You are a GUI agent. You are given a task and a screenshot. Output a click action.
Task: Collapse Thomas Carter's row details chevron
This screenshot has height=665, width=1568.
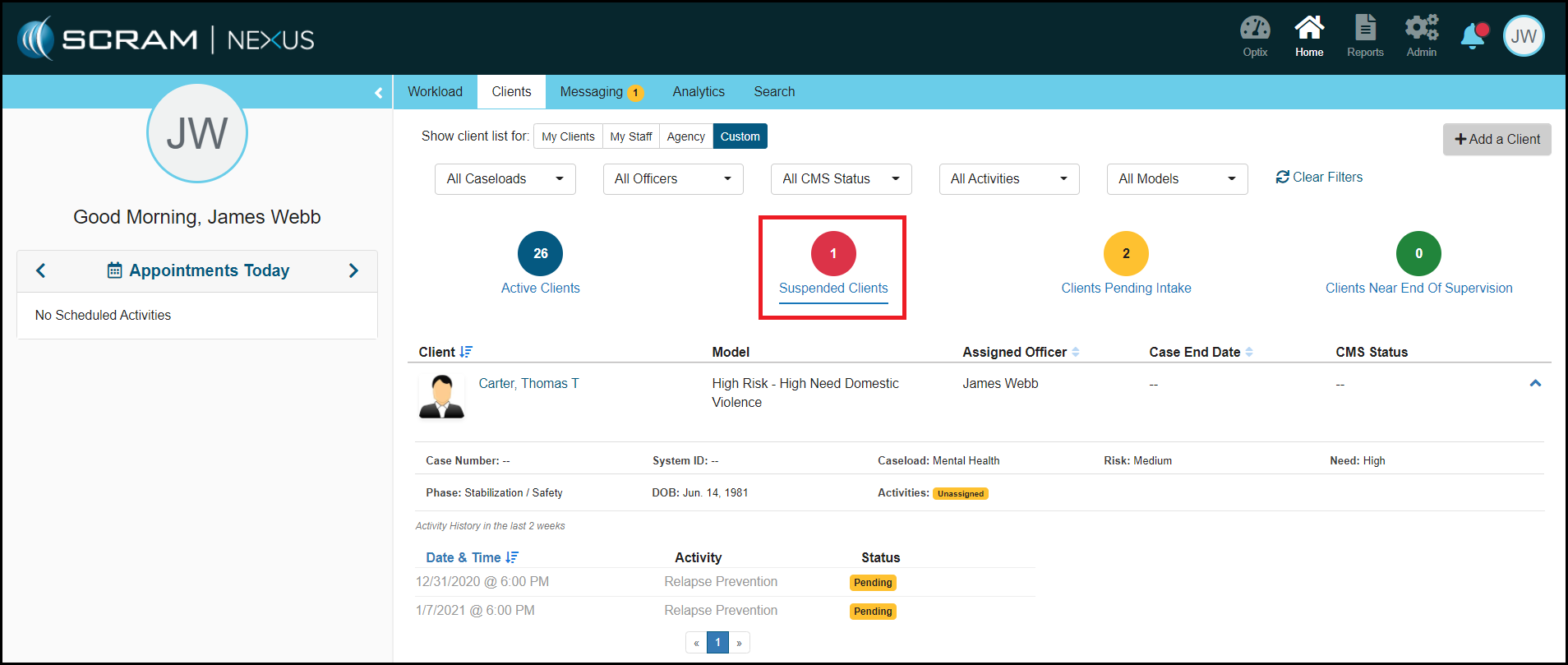[1534, 384]
